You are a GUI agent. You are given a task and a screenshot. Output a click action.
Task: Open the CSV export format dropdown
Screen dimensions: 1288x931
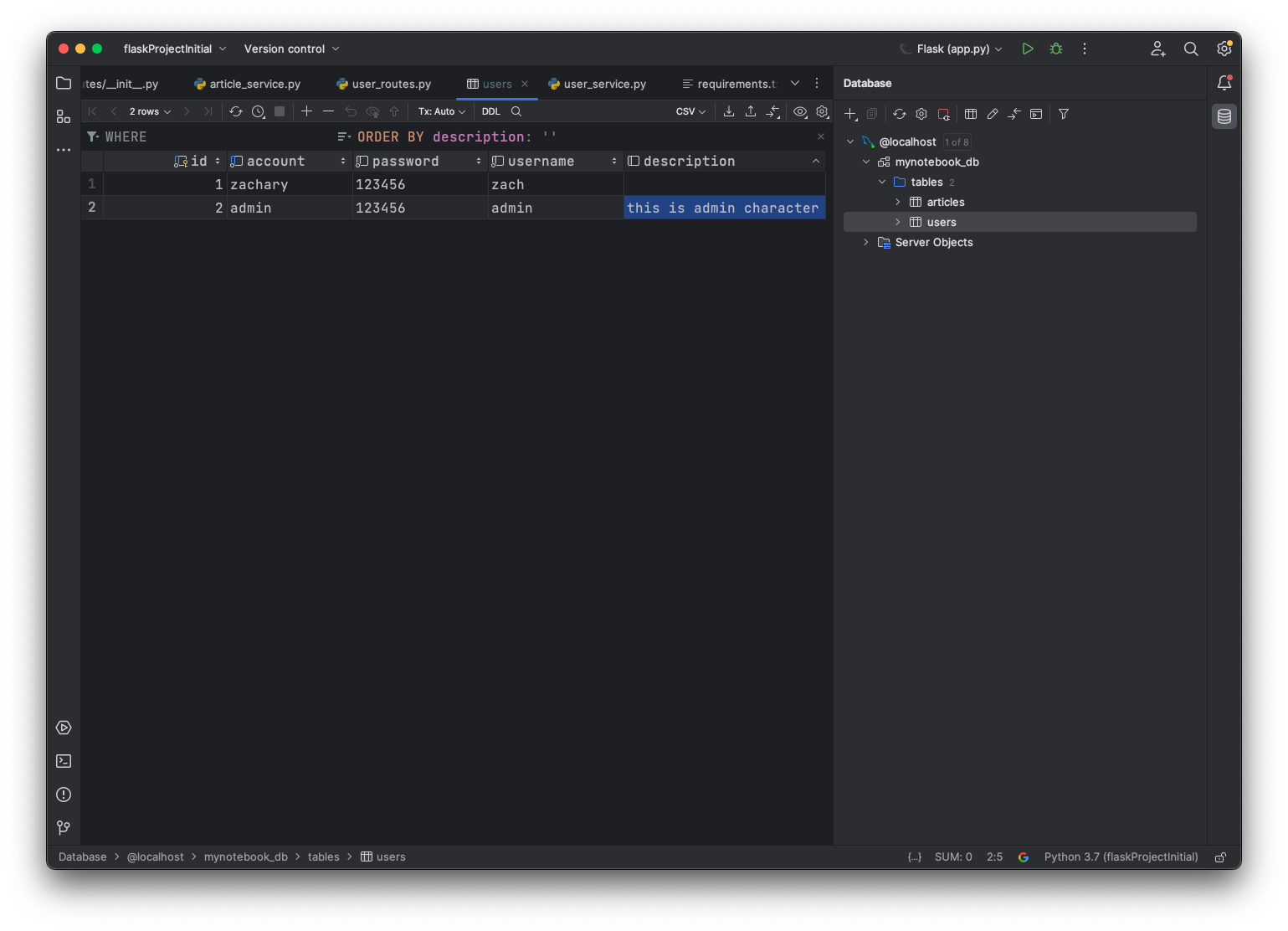(x=690, y=111)
